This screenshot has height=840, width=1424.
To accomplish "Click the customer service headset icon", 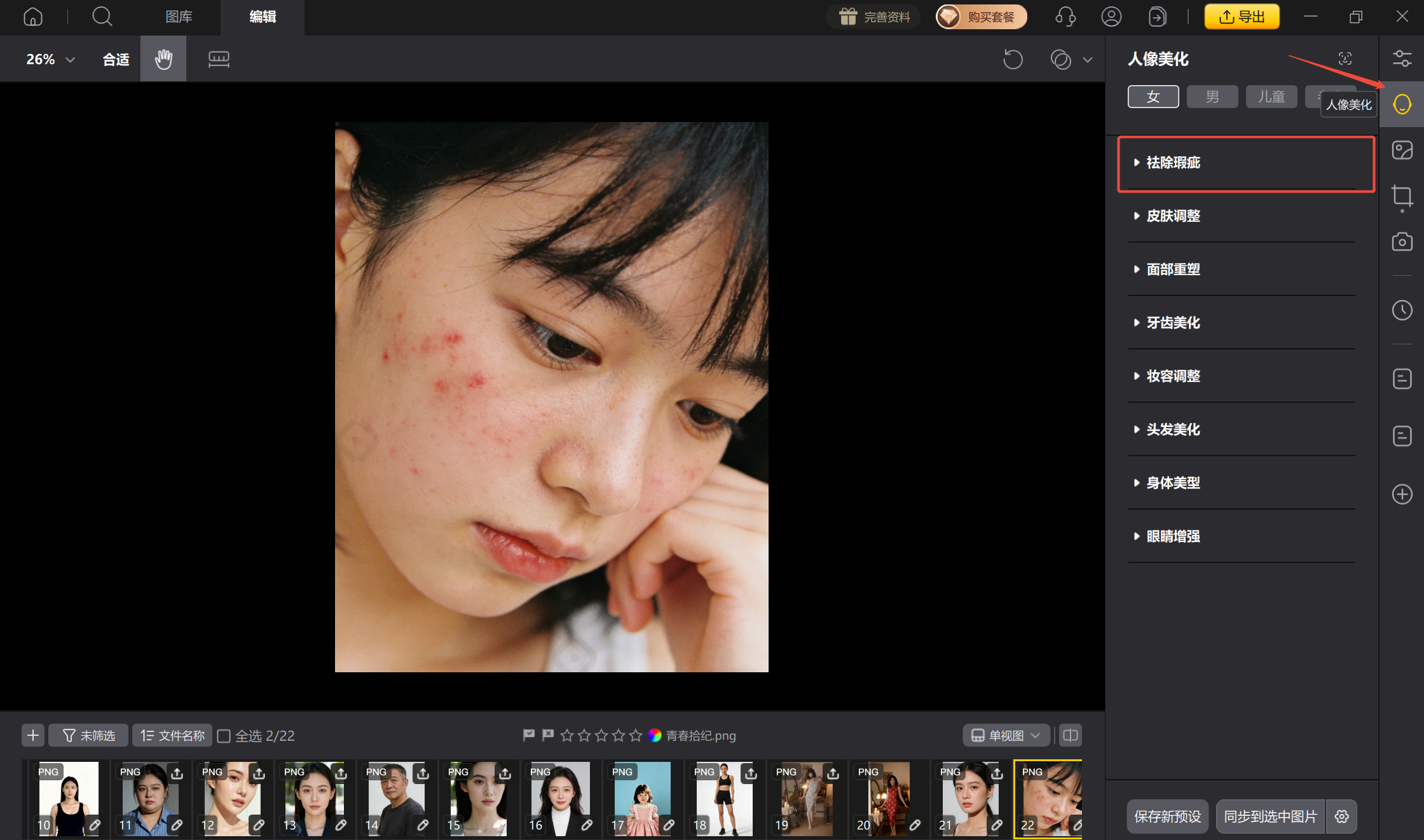I will pos(1065,17).
